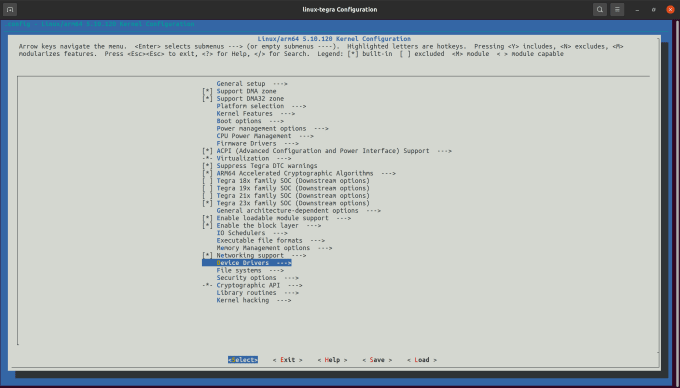Image resolution: width=680 pixels, height=388 pixels.
Task: Maximize the terminal window
Action: (654, 10)
